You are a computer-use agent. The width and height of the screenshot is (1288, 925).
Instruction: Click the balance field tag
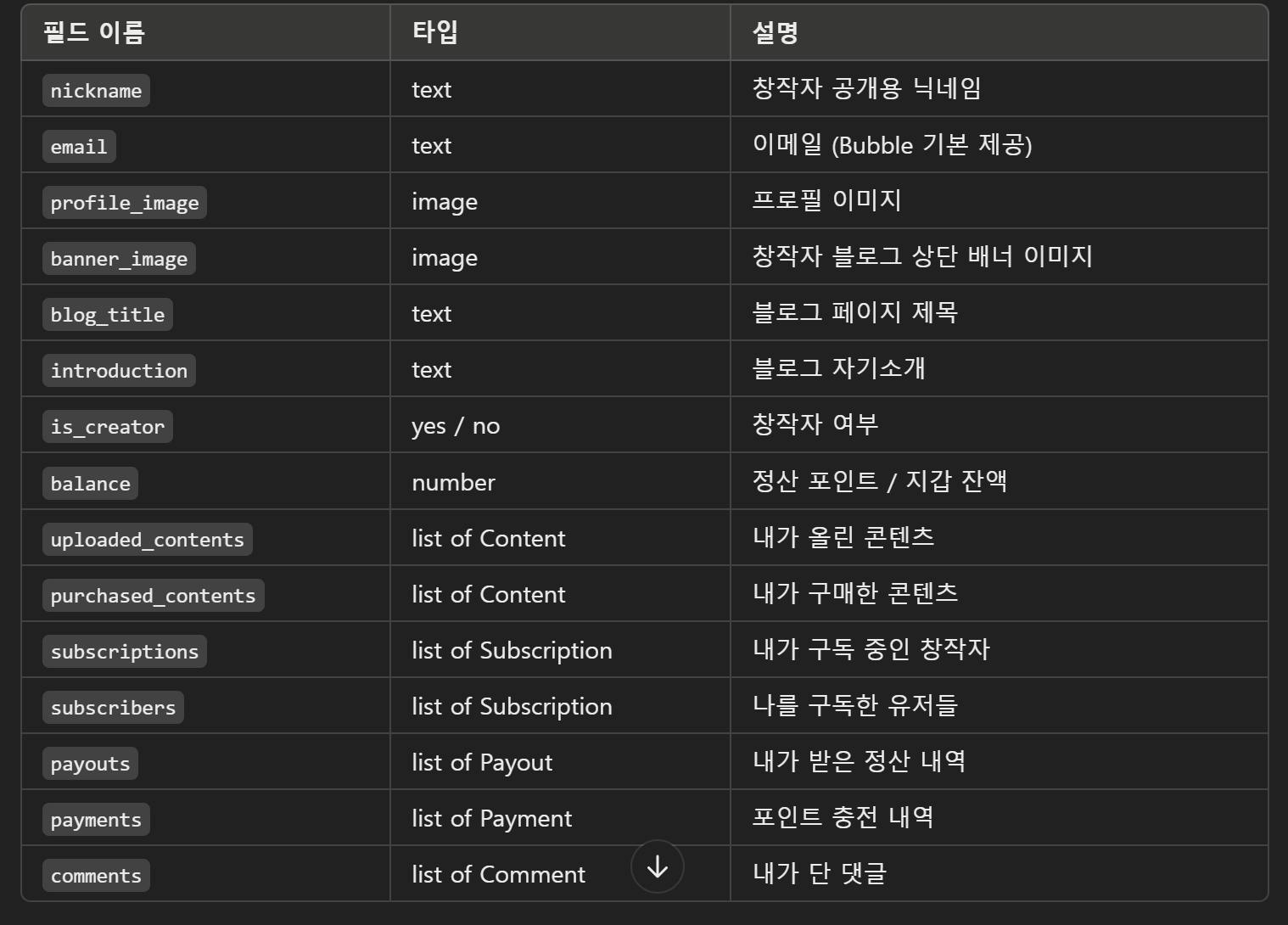click(90, 484)
